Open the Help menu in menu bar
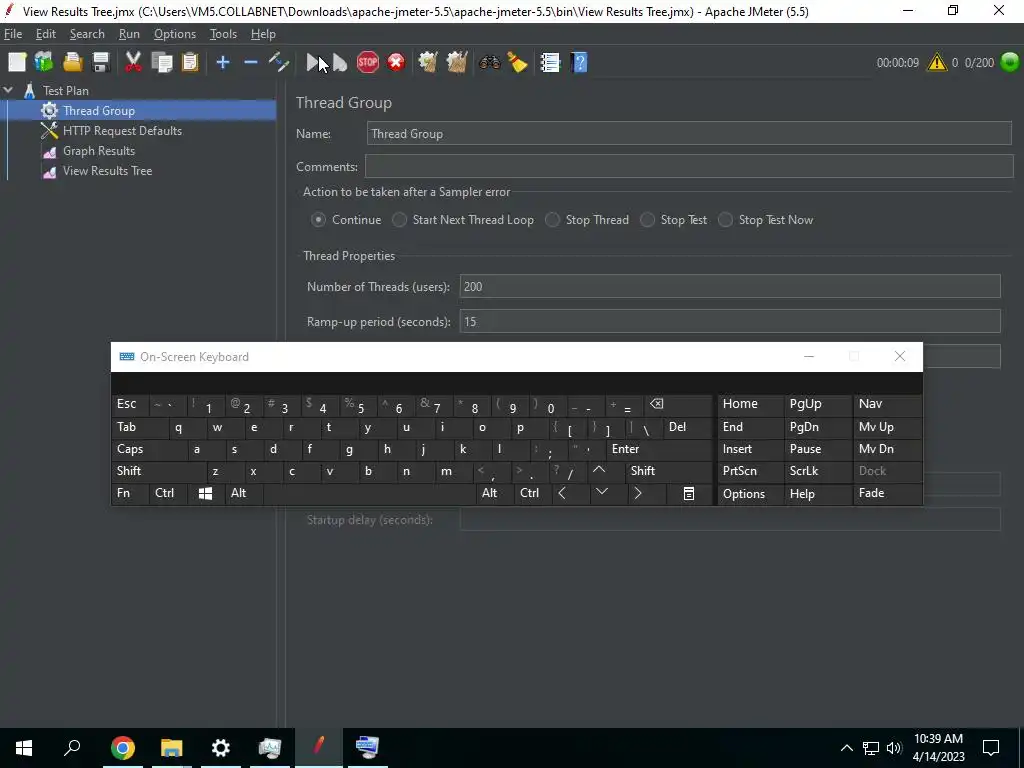Viewport: 1024px width, 768px height. (x=263, y=34)
